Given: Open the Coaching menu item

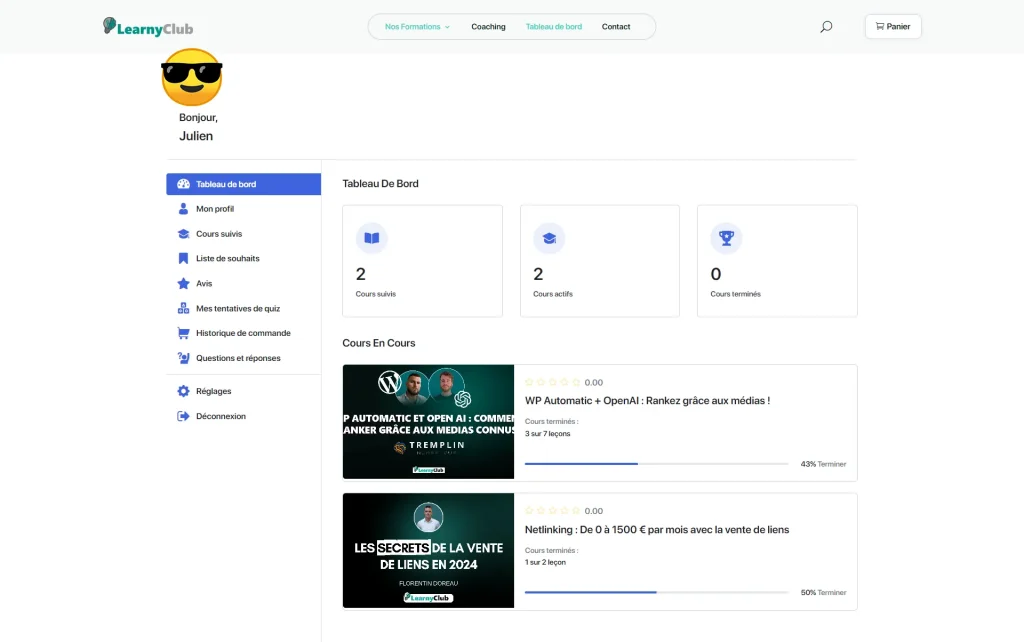Looking at the screenshot, I should 488,27.
